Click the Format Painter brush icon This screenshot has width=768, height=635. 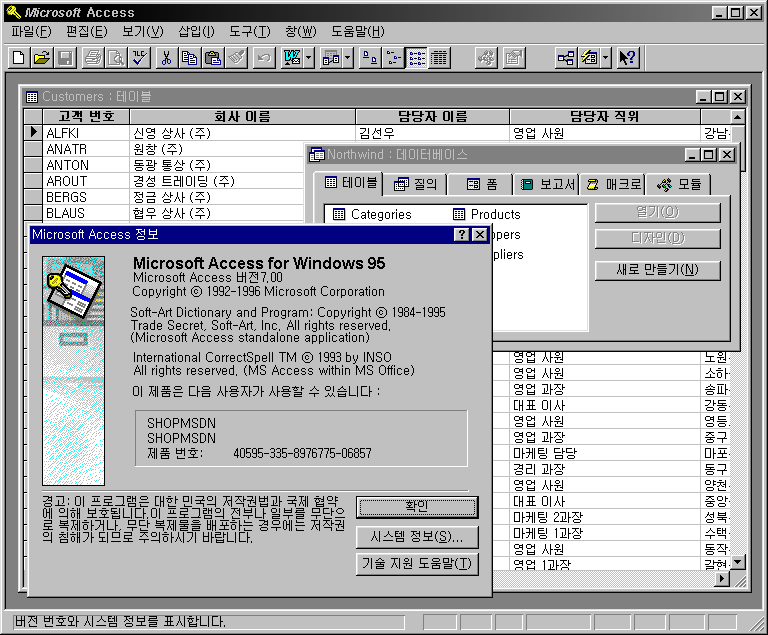point(237,58)
